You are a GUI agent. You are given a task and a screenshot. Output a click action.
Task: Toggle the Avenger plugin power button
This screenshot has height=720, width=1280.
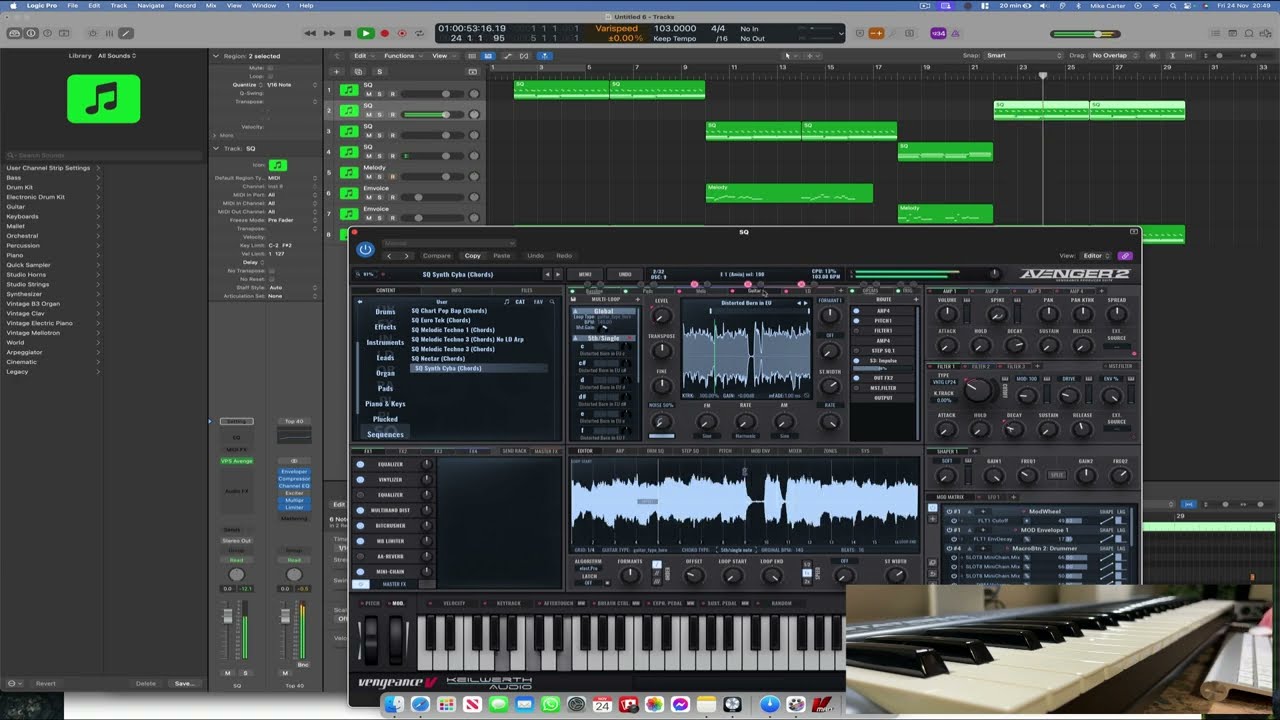point(365,249)
